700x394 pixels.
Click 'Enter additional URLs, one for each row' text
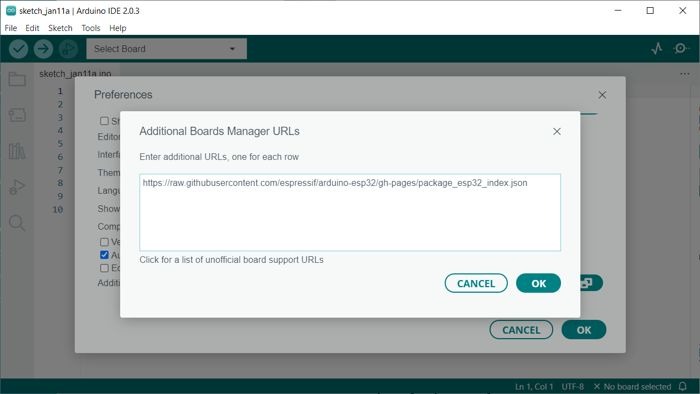click(219, 157)
